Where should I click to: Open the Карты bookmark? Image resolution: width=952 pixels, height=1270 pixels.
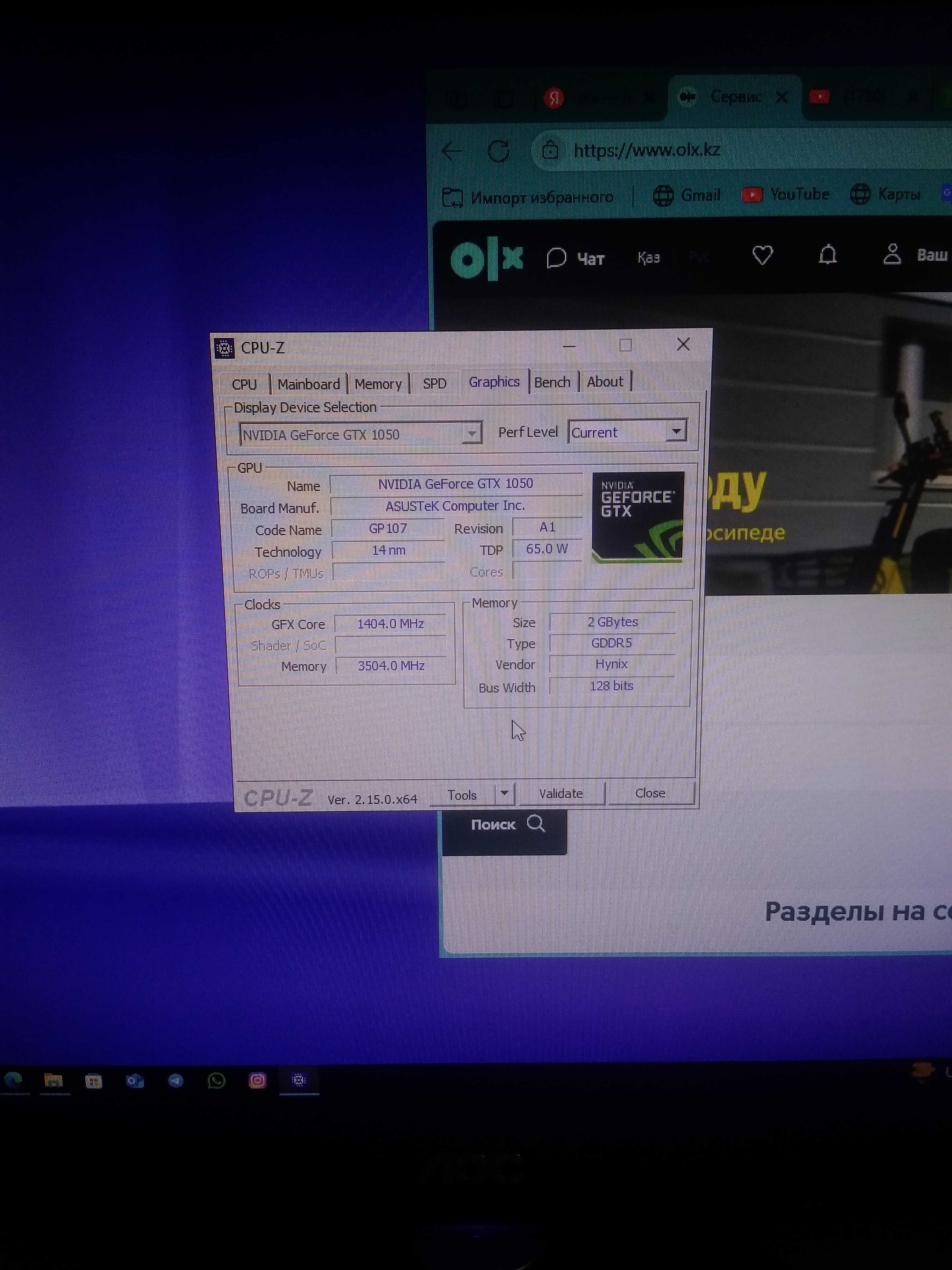point(885,194)
